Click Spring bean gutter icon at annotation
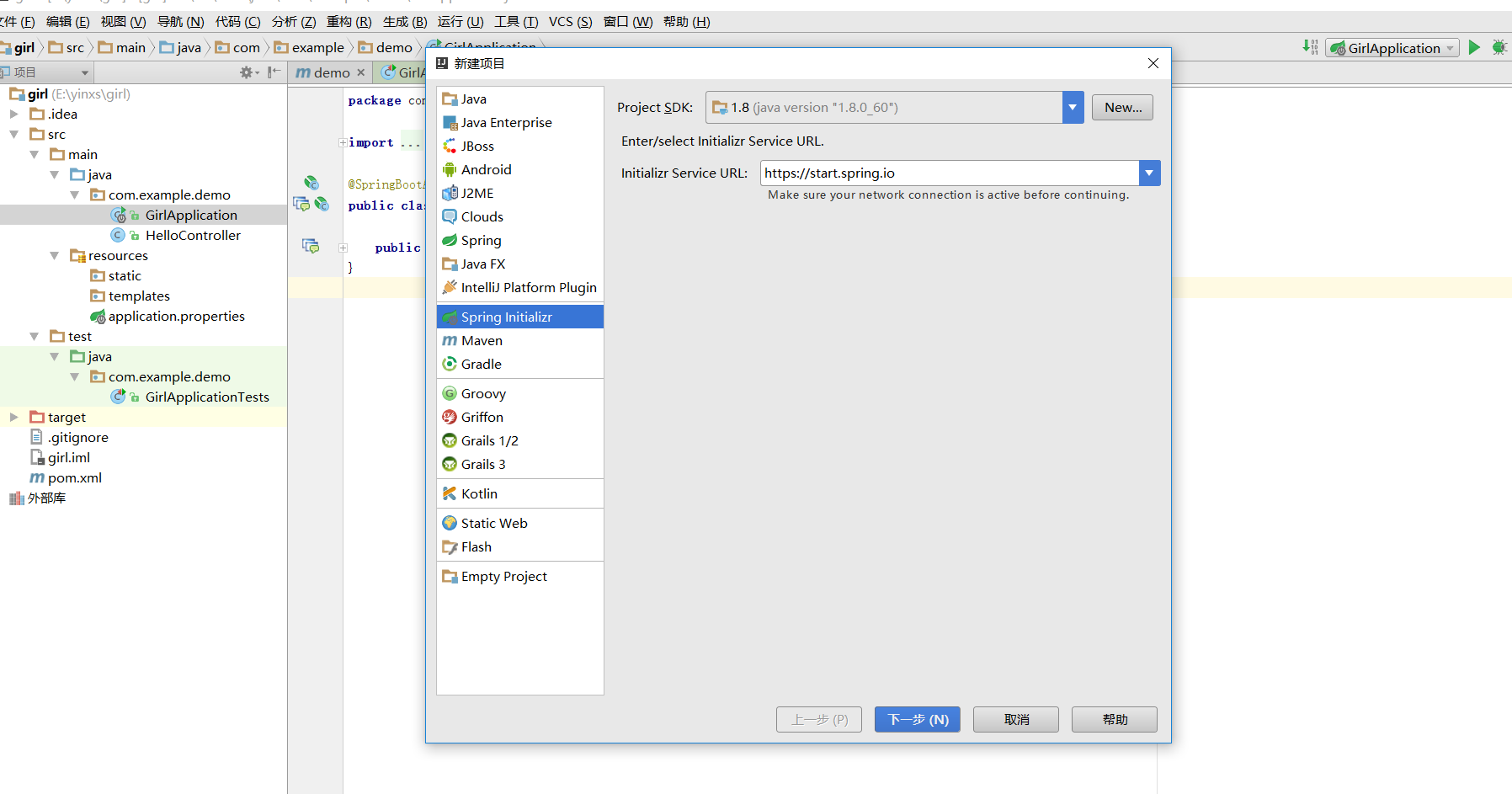Image resolution: width=1512 pixels, height=794 pixels. (311, 183)
